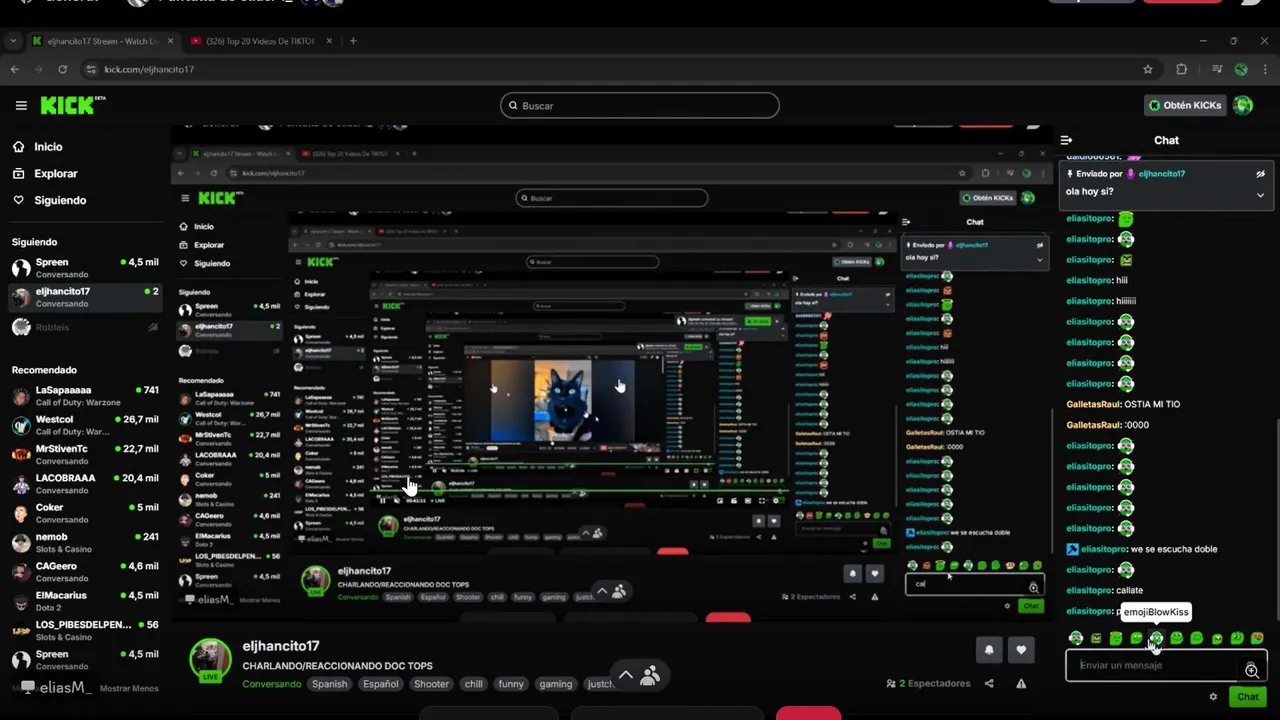Open the tab search dropdown arrow

[x=12, y=41]
